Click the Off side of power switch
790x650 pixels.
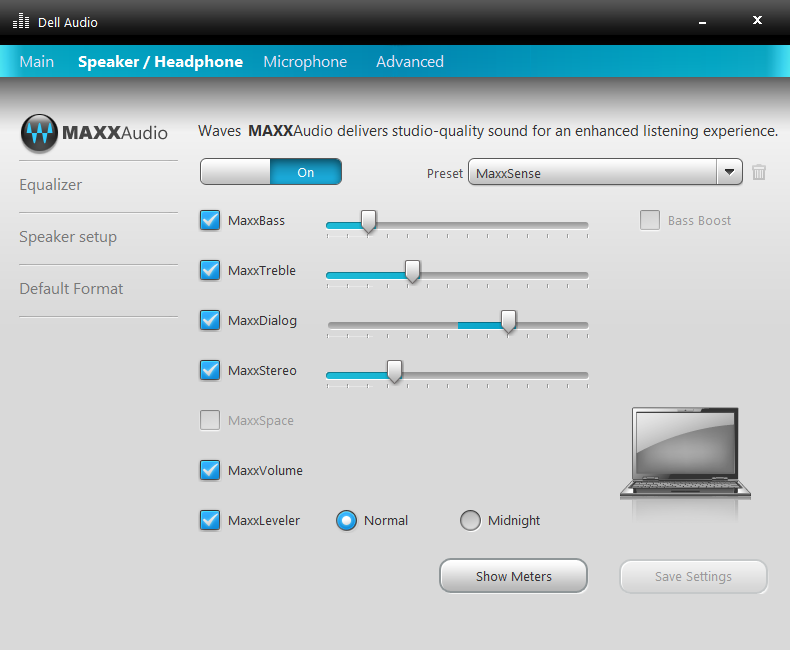click(235, 172)
